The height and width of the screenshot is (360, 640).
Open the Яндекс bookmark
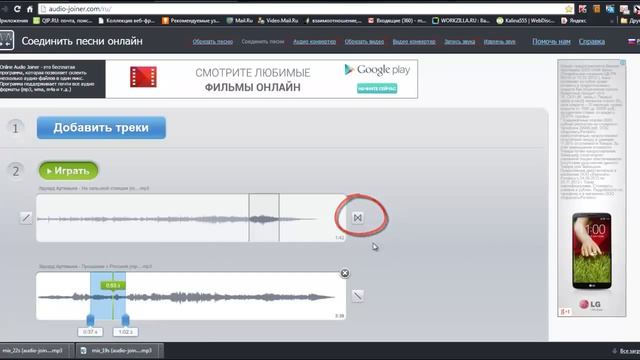pyautogui.click(x=573, y=20)
